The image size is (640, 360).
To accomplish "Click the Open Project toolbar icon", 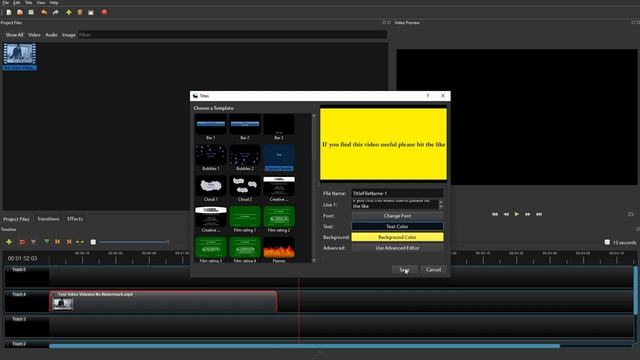I will click(x=20, y=12).
